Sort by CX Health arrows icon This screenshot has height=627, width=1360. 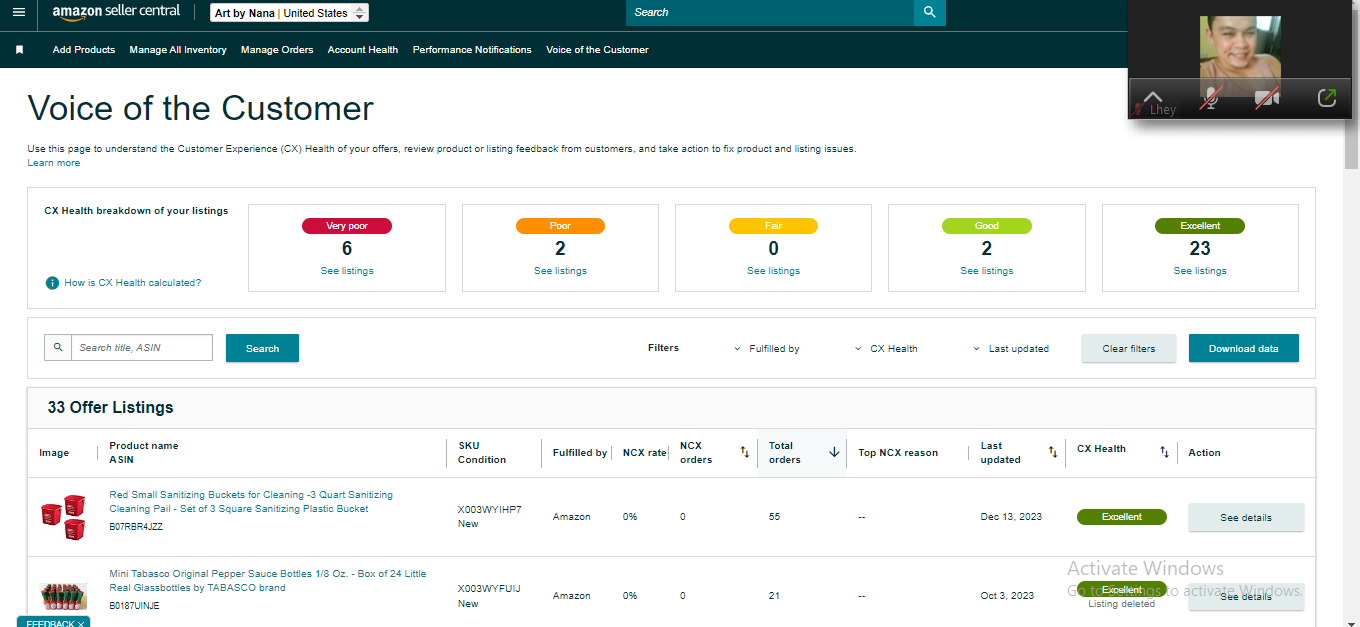[x=1164, y=452]
